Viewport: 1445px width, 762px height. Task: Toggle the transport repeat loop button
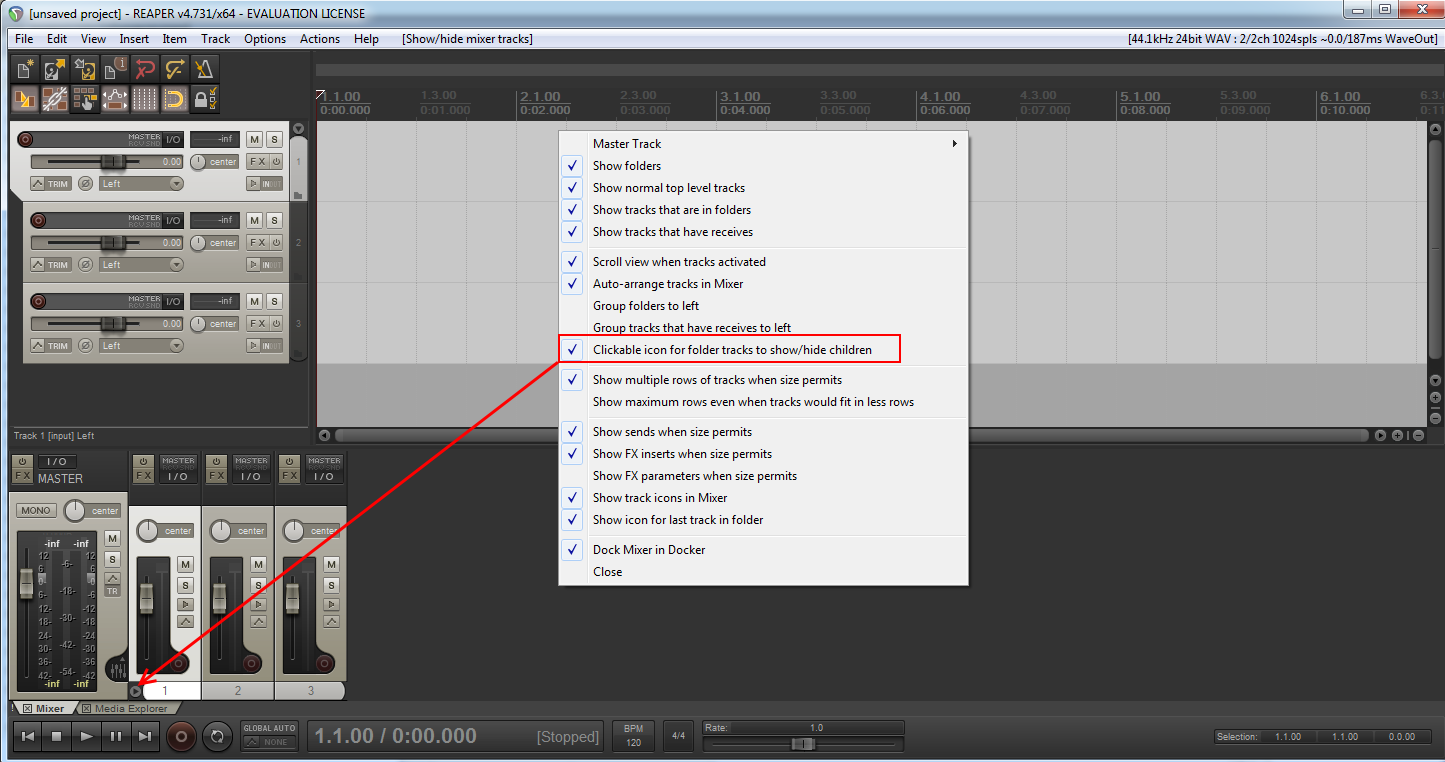[217, 737]
